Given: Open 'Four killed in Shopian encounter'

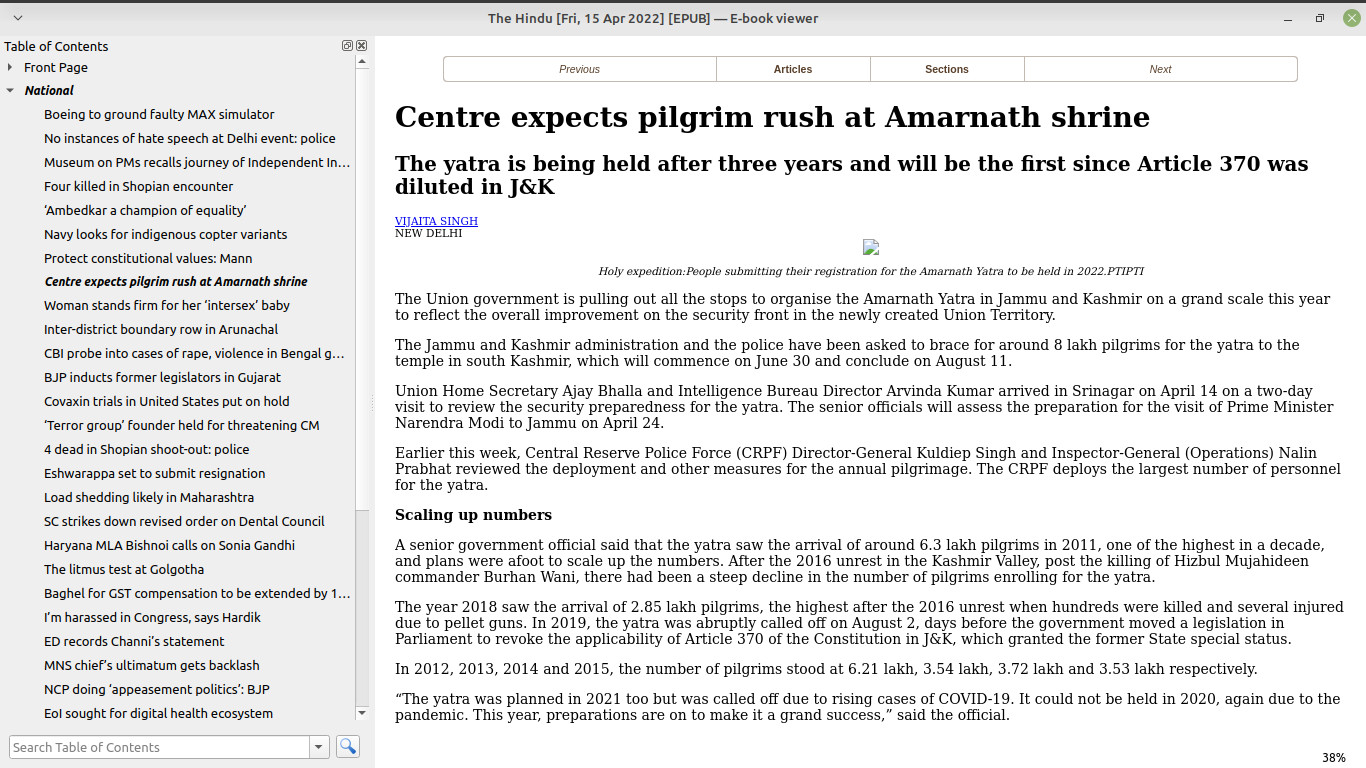Looking at the screenshot, I should [139, 186].
